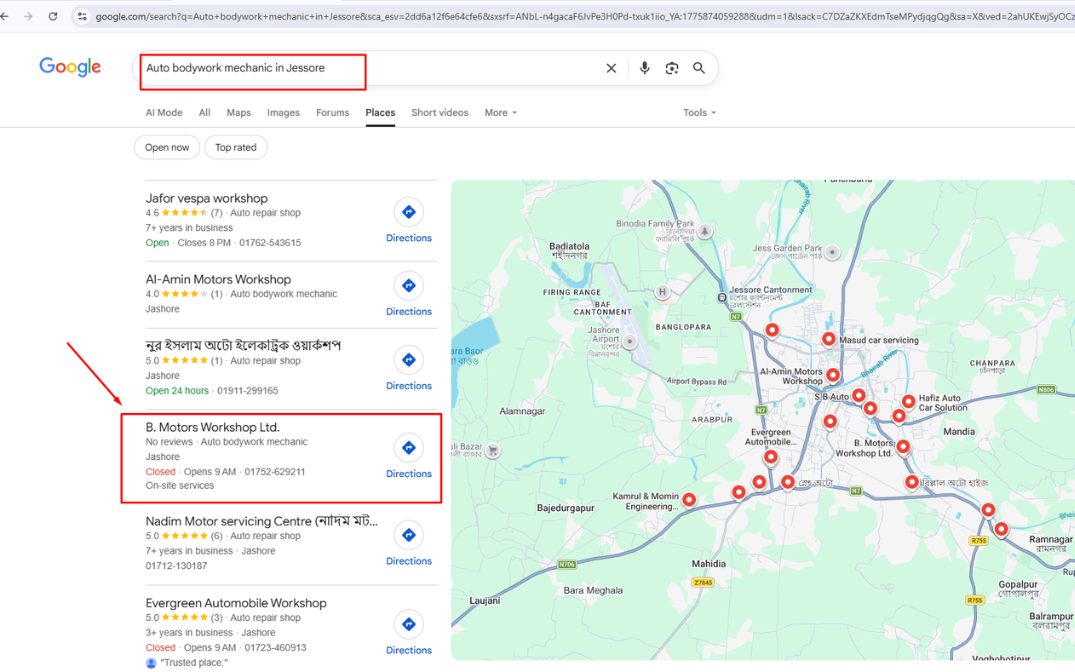Click Masud car servicing map pin
The image size is (1075, 672).
[828, 339]
